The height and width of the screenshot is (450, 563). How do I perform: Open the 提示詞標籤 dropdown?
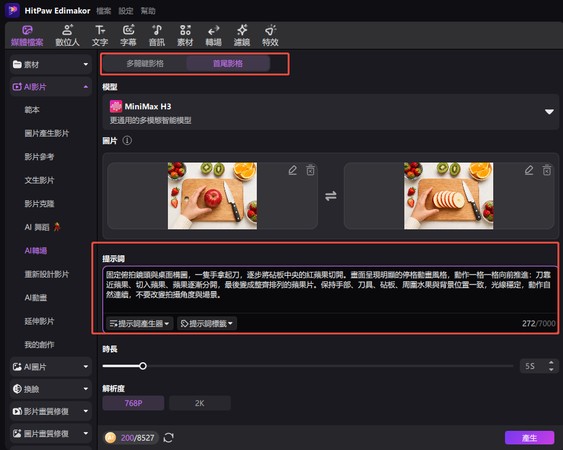click(207, 324)
